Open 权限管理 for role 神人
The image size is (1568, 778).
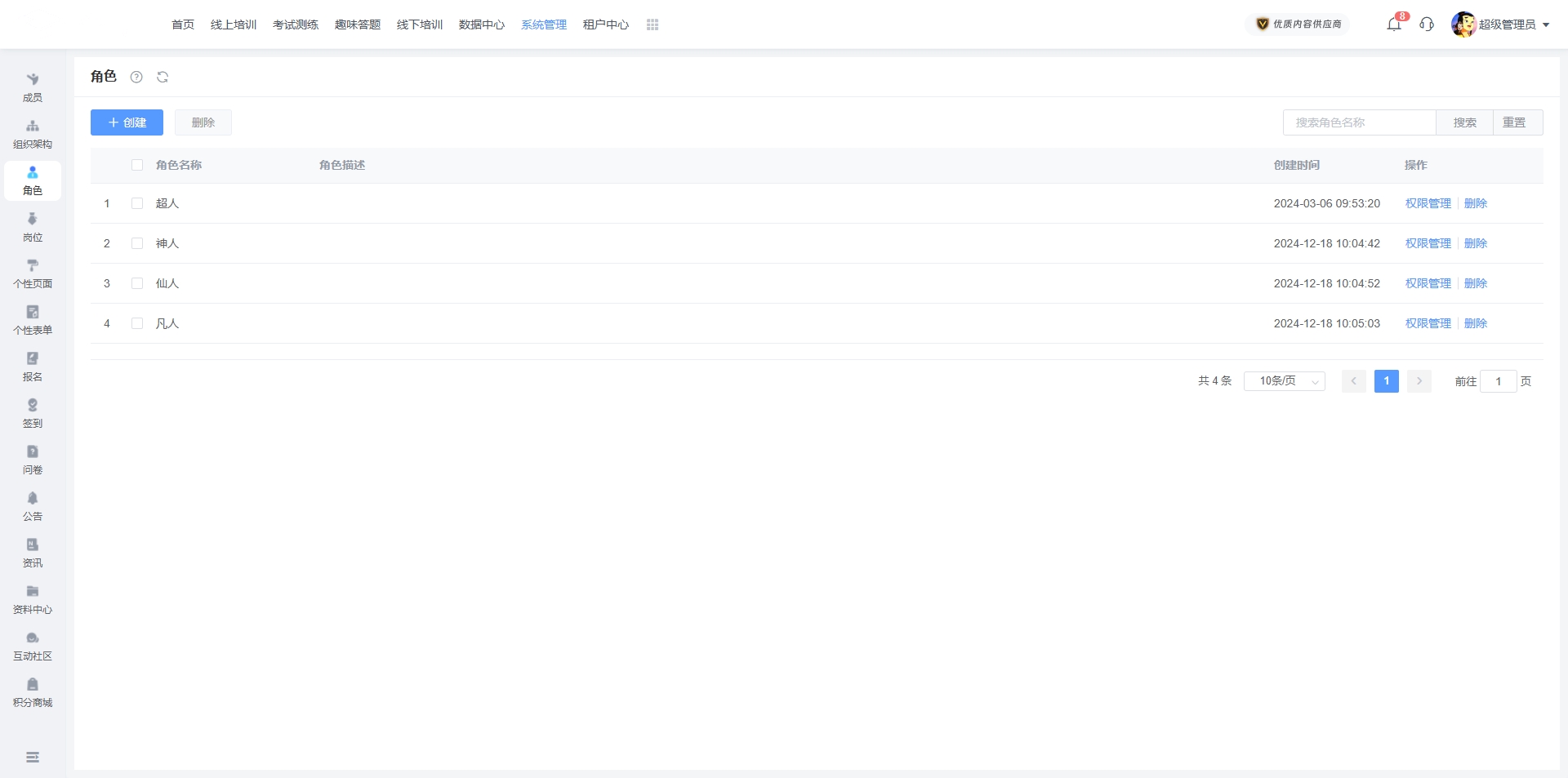[1428, 243]
